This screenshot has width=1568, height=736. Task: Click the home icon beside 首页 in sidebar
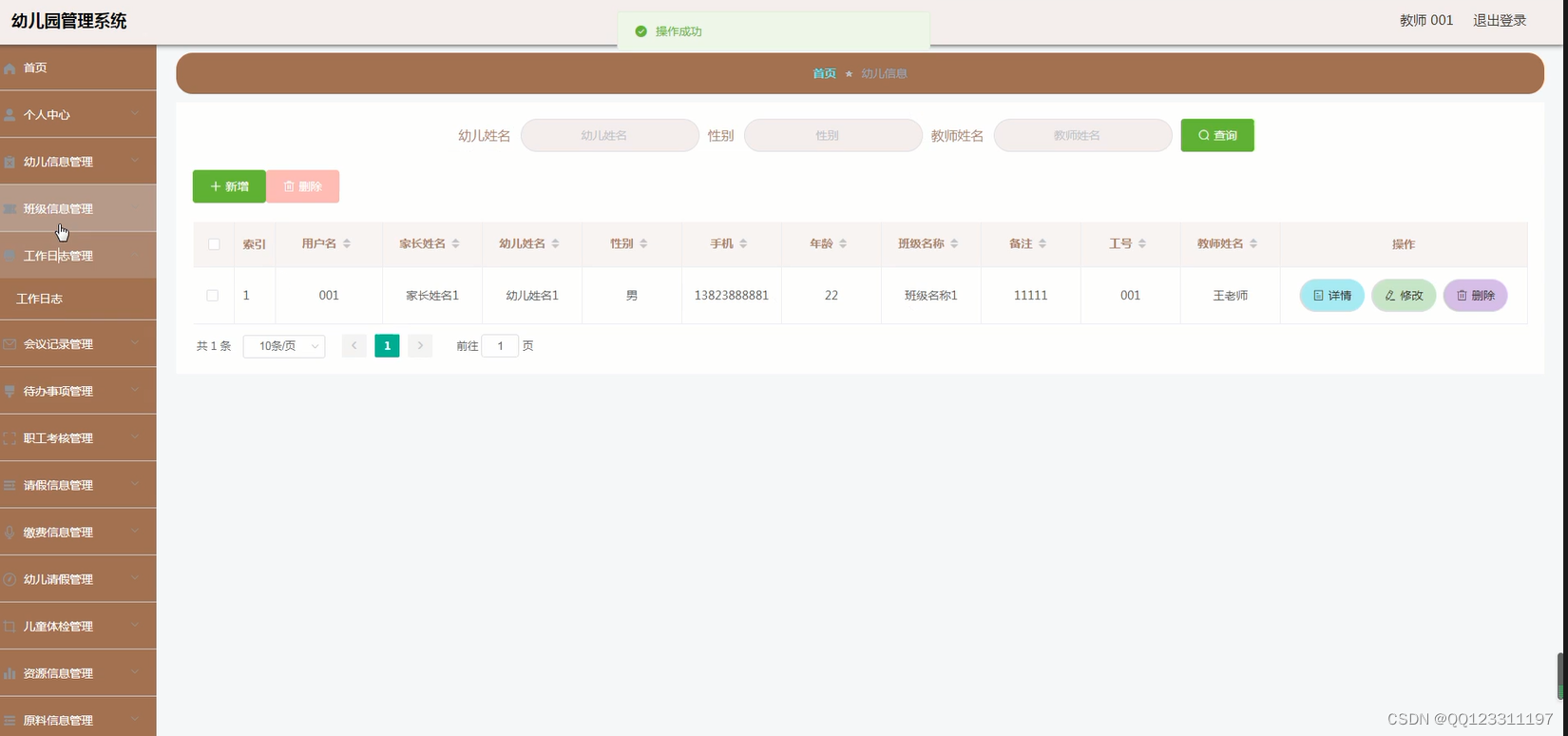10,68
